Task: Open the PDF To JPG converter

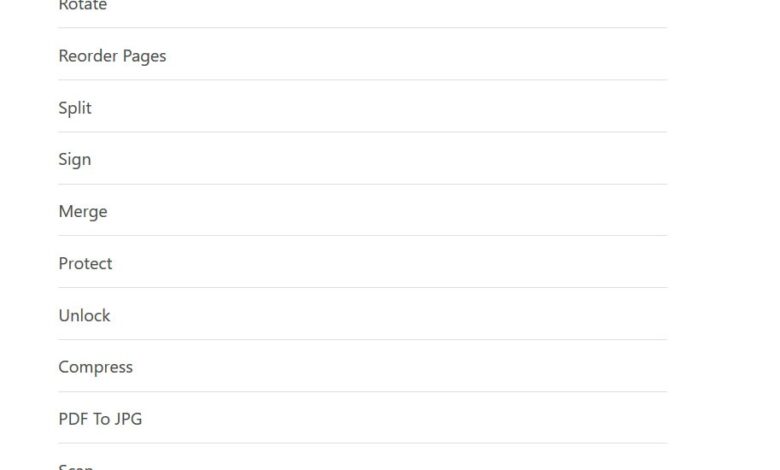Action: tap(100, 419)
